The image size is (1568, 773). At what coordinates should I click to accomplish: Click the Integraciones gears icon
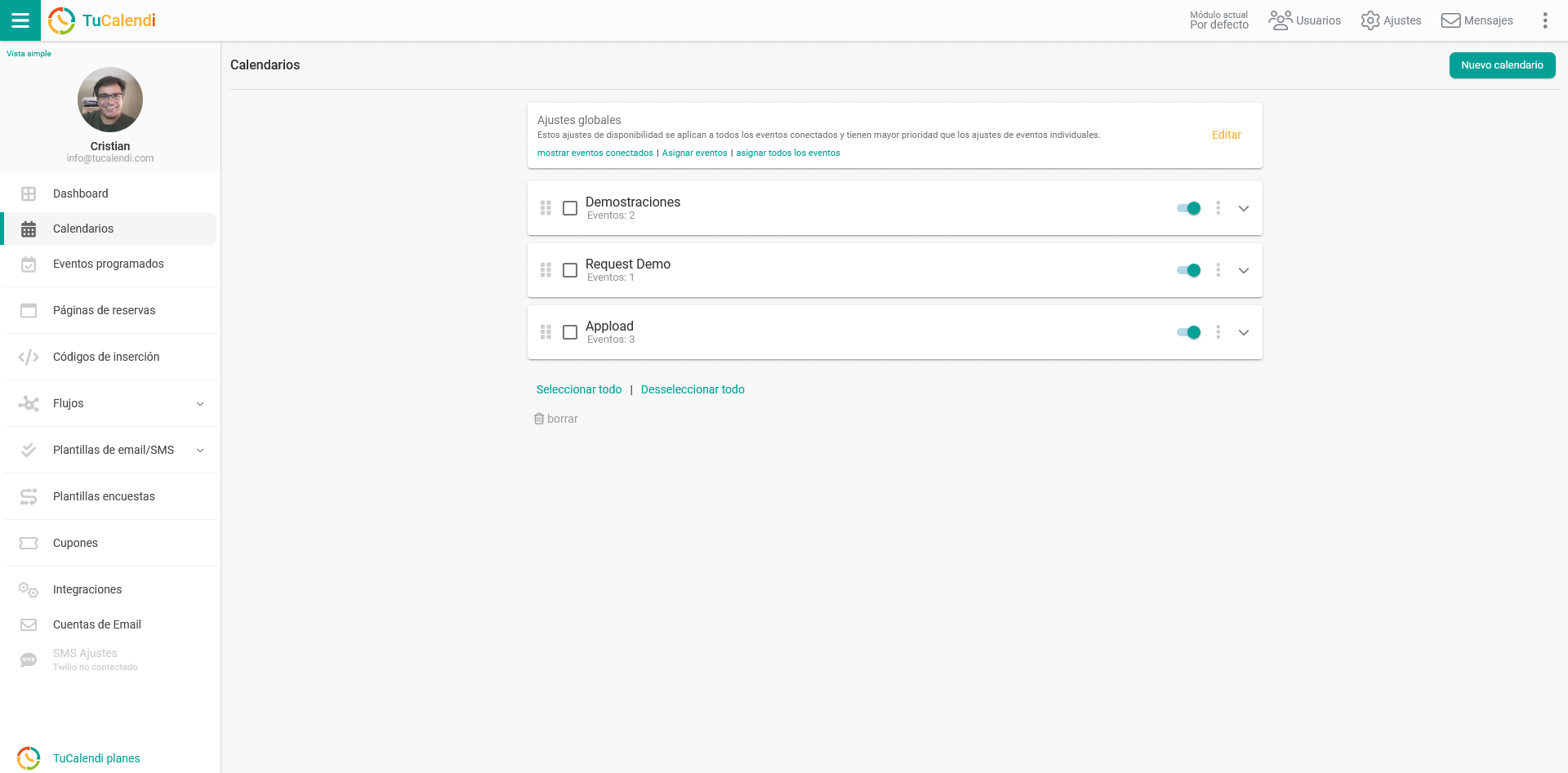29,589
